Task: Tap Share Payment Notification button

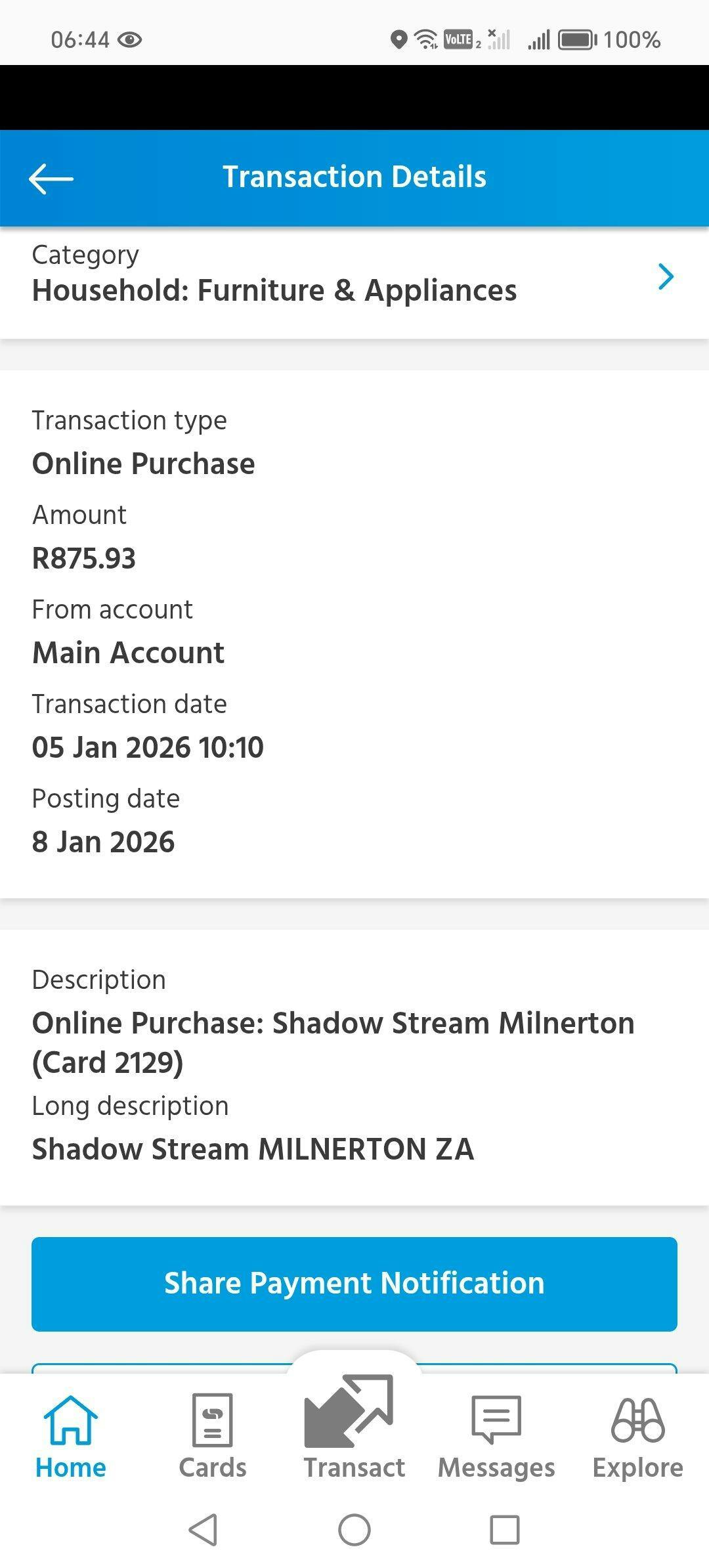Action: (354, 1284)
